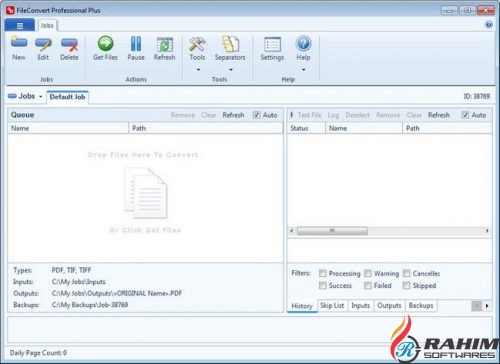Toggle Auto checkbox in history panel
This screenshot has width=500, height=364.
(x=465, y=115)
